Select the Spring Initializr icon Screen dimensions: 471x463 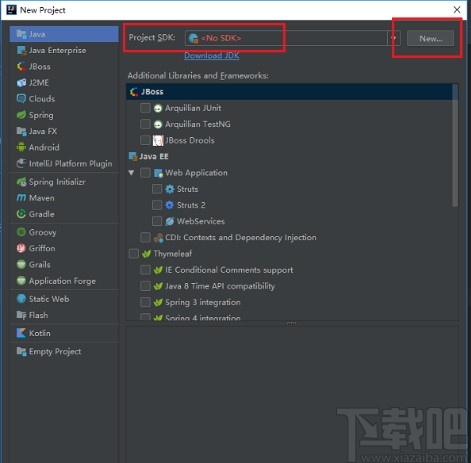21,182
